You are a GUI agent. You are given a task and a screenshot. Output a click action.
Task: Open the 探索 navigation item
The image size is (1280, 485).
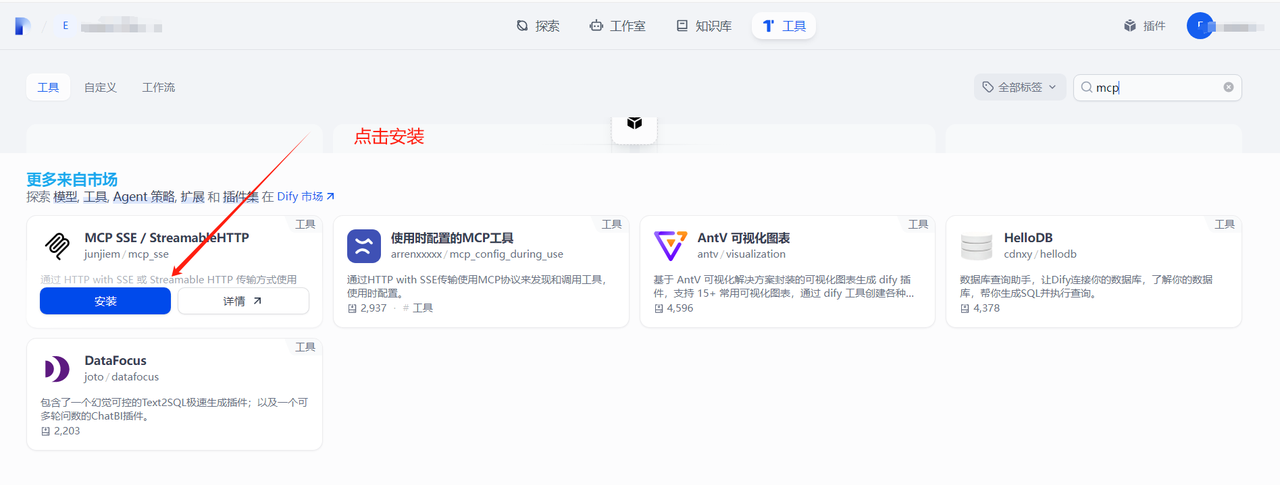click(538, 26)
